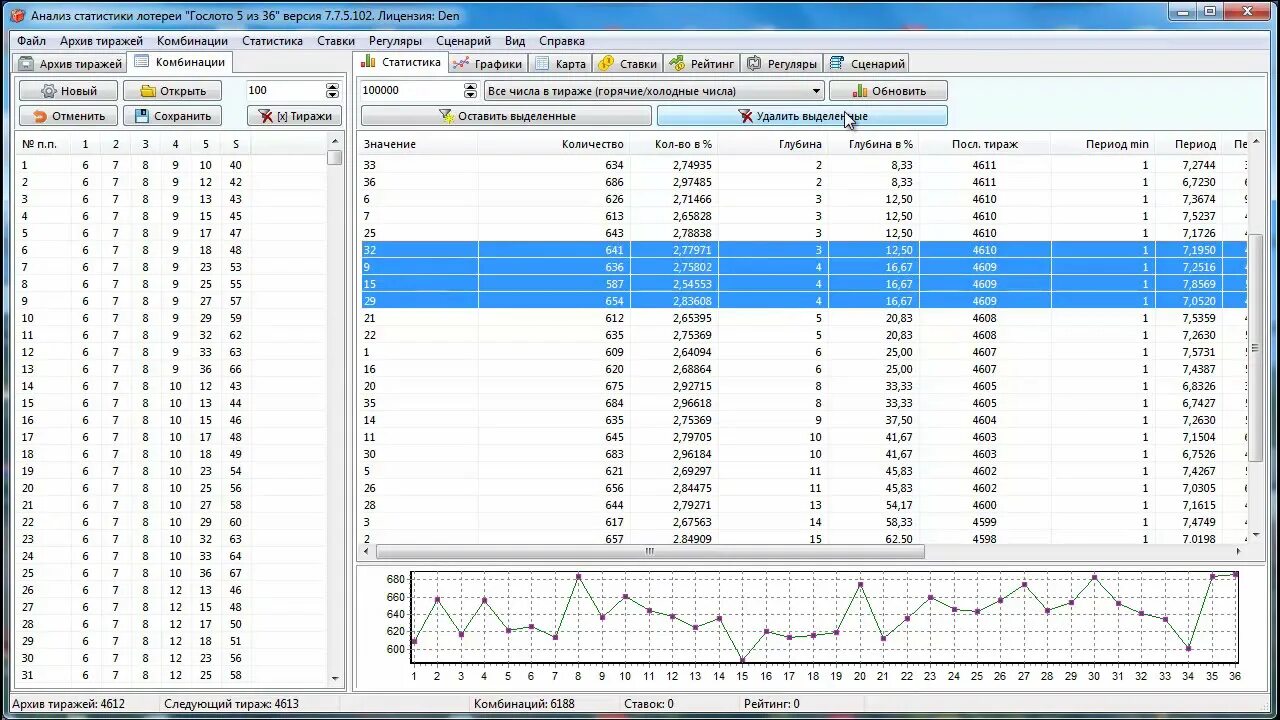The height and width of the screenshot is (720, 1280).
Task: Click the gear icon on Новый button
Action: point(48,91)
